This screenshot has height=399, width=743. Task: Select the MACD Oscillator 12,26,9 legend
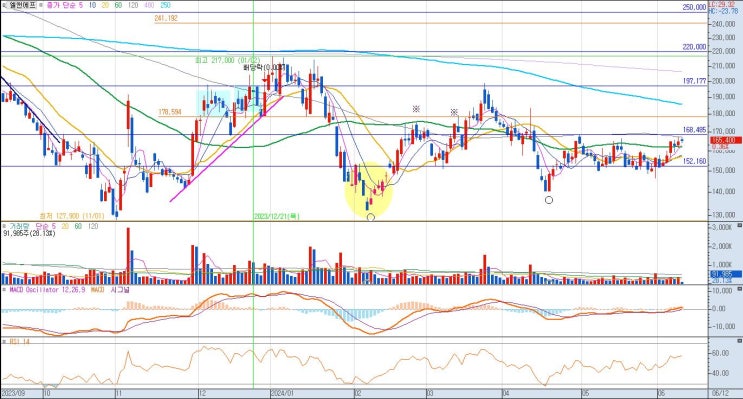48,290
